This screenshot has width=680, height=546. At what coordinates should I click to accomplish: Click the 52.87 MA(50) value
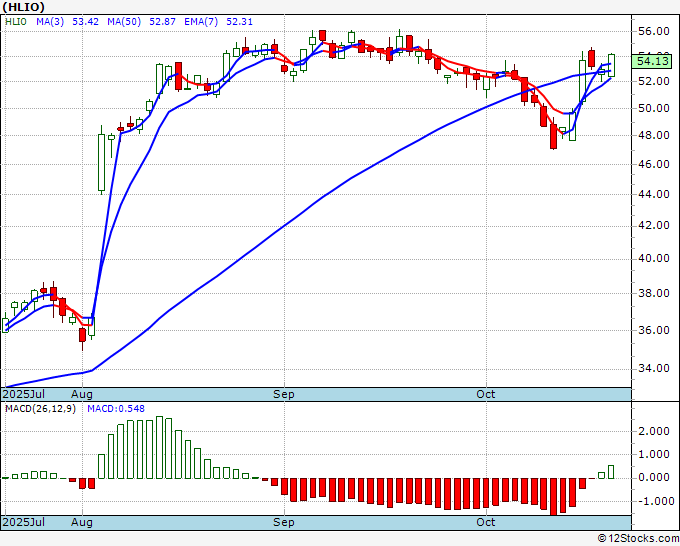[162, 22]
